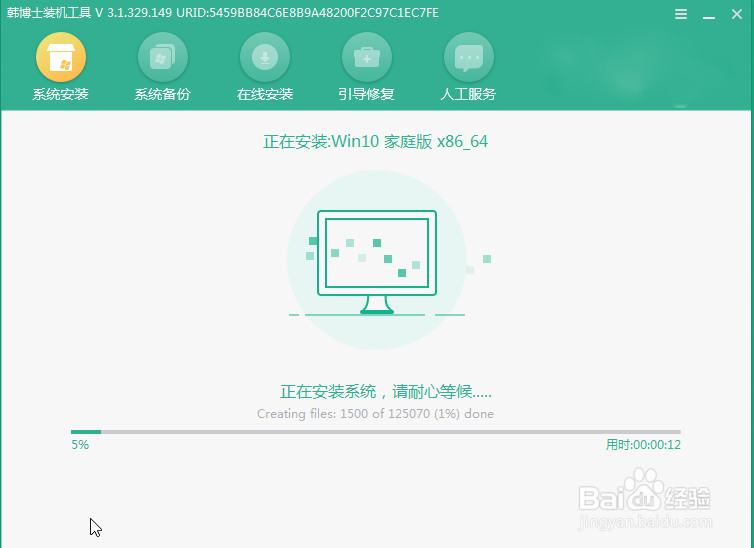Click the title bar version text

[223, 12]
